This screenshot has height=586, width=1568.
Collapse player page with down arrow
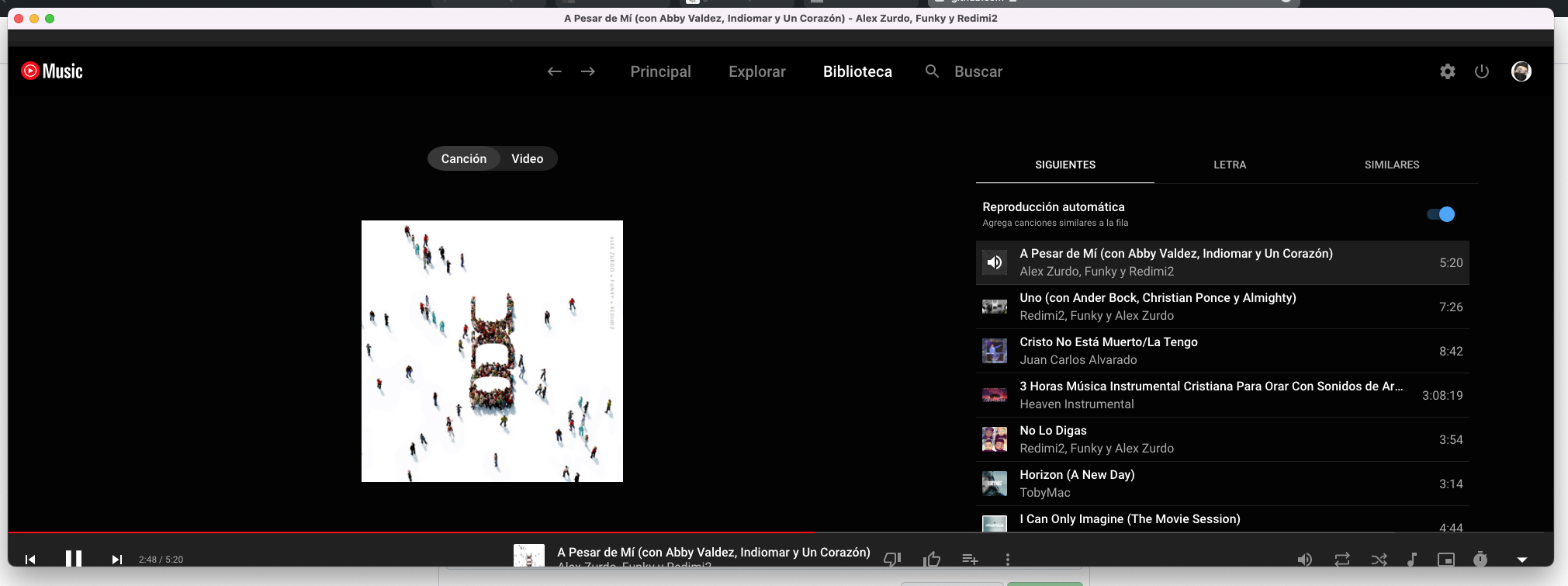tap(1522, 560)
